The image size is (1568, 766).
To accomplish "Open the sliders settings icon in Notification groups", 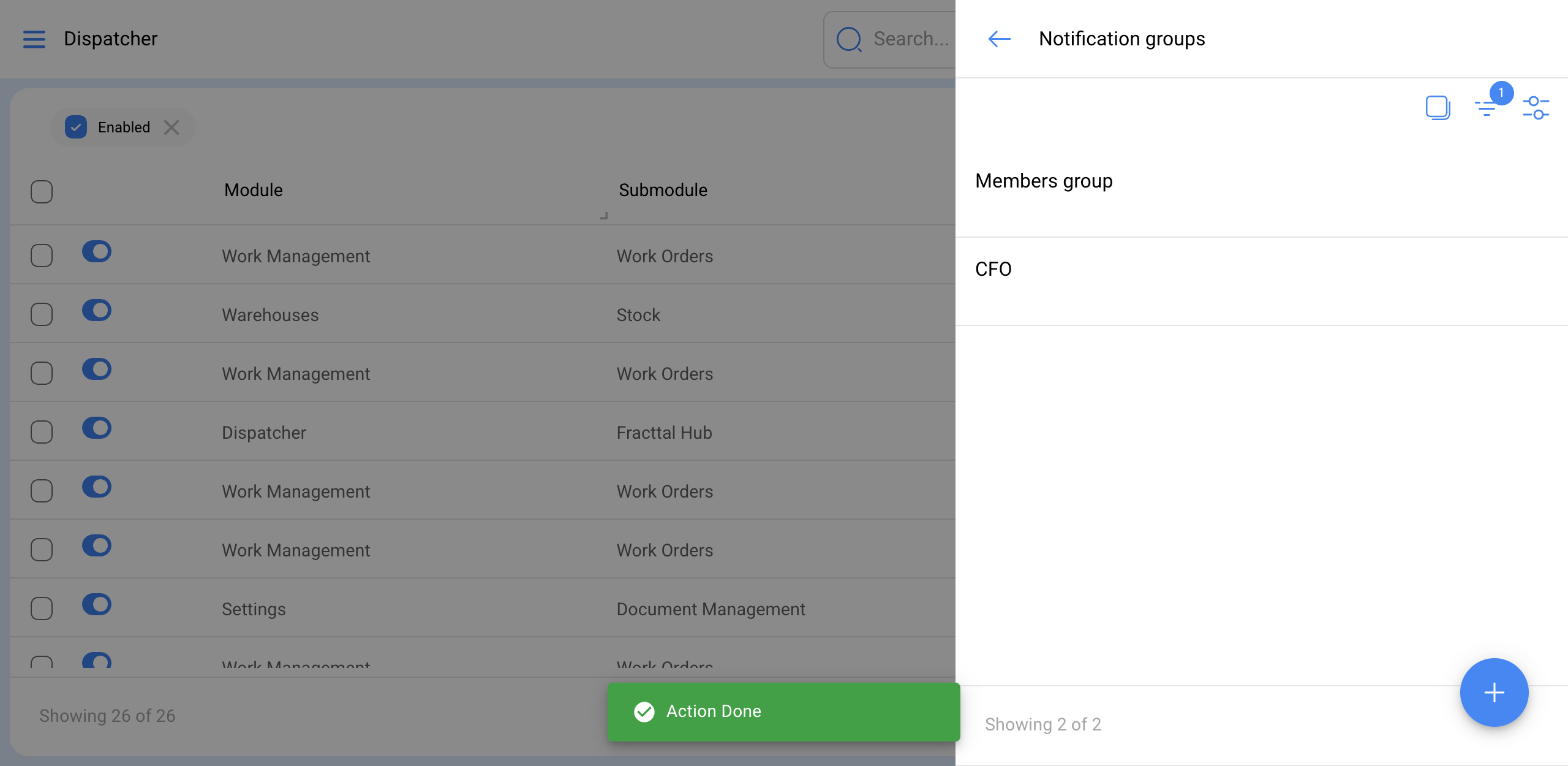I will point(1536,108).
